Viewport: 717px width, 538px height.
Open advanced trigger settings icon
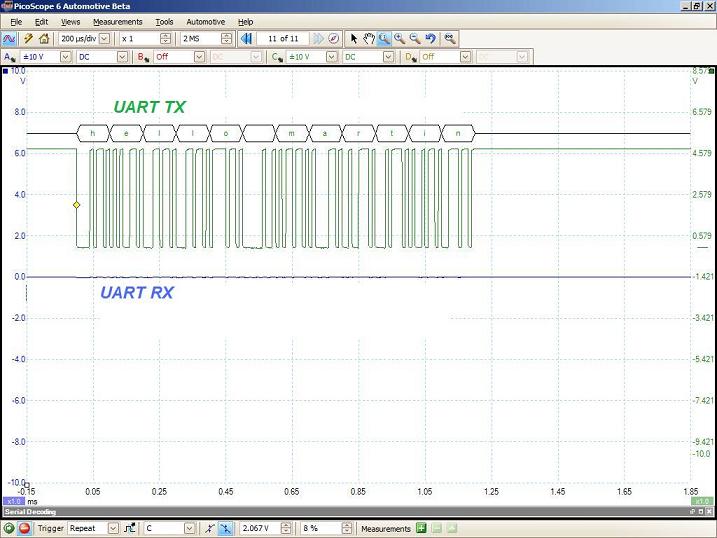tap(130, 529)
